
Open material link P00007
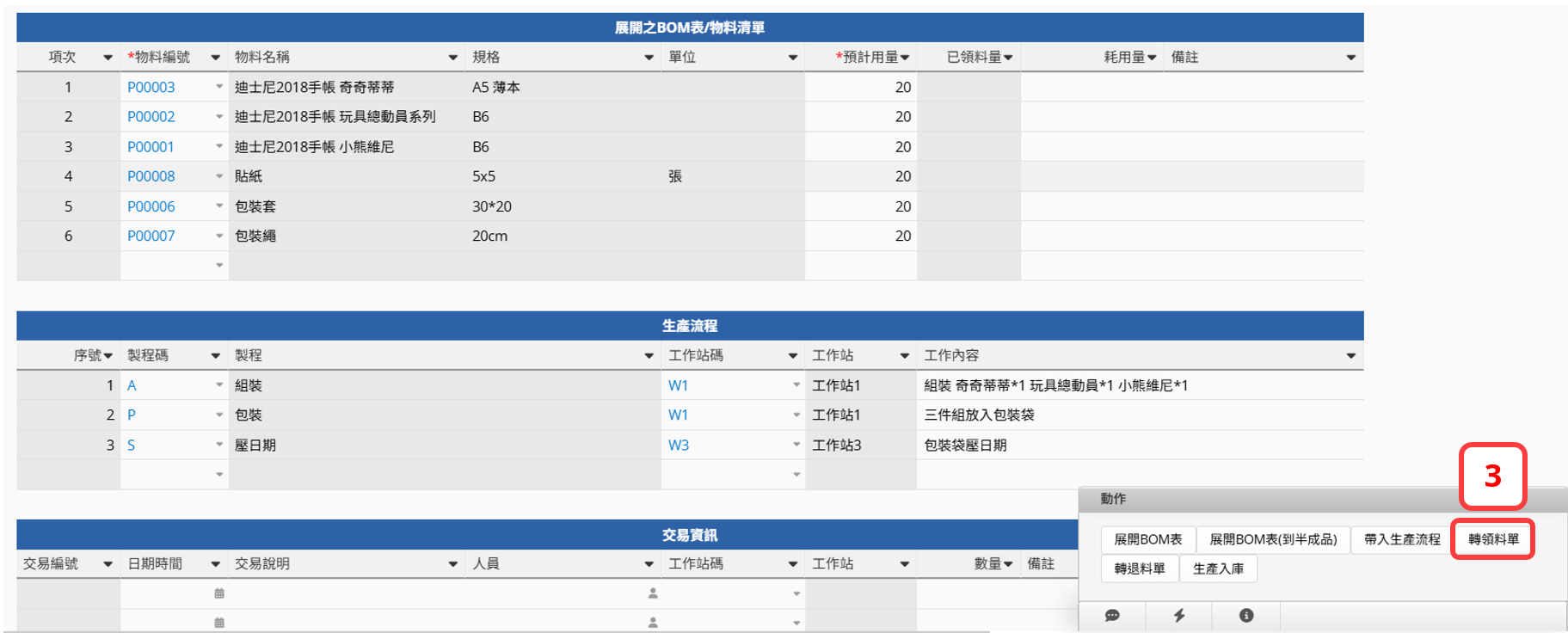[x=151, y=236]
